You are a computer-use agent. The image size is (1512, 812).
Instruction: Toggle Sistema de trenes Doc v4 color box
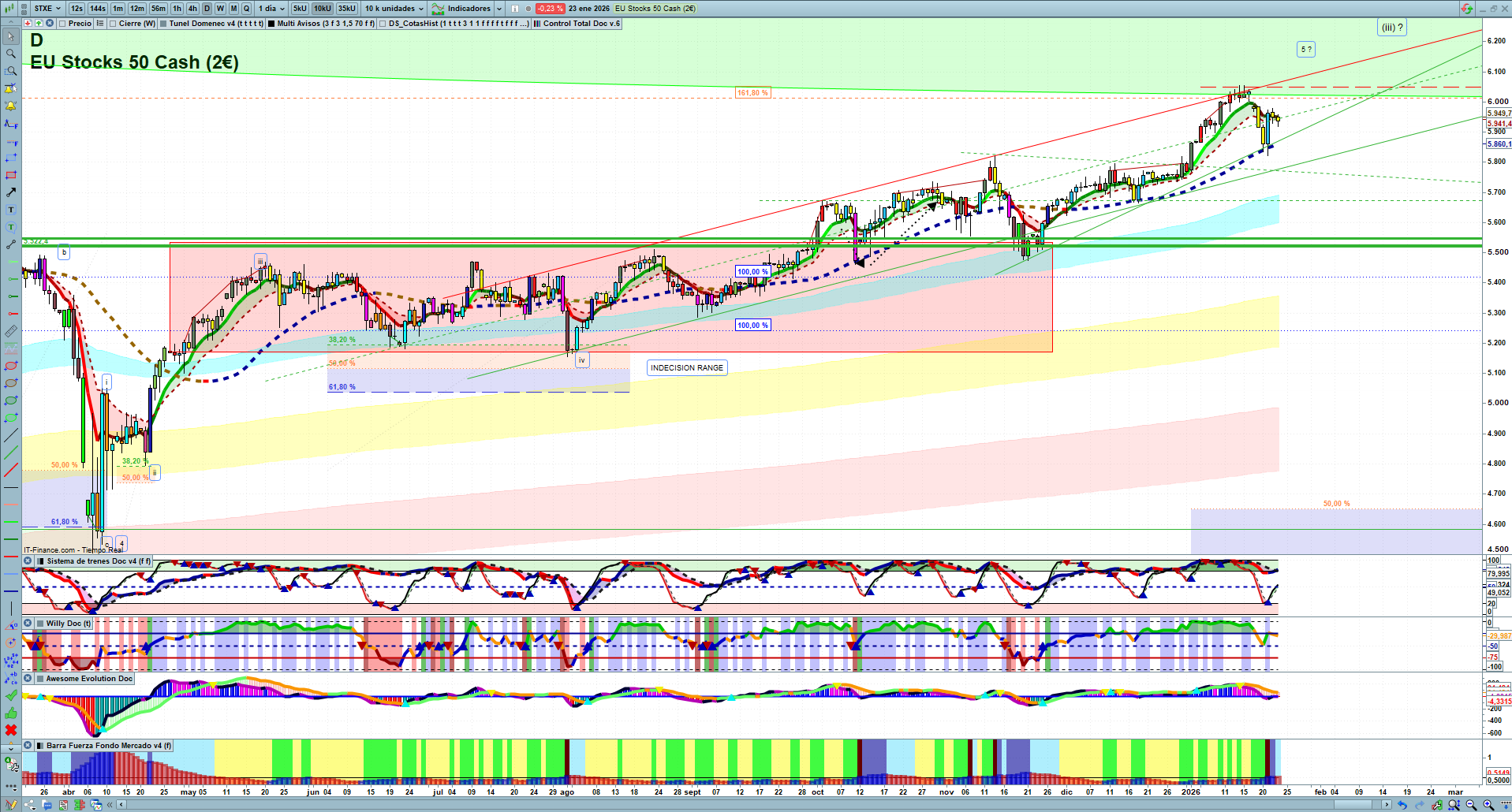[40, 561]
